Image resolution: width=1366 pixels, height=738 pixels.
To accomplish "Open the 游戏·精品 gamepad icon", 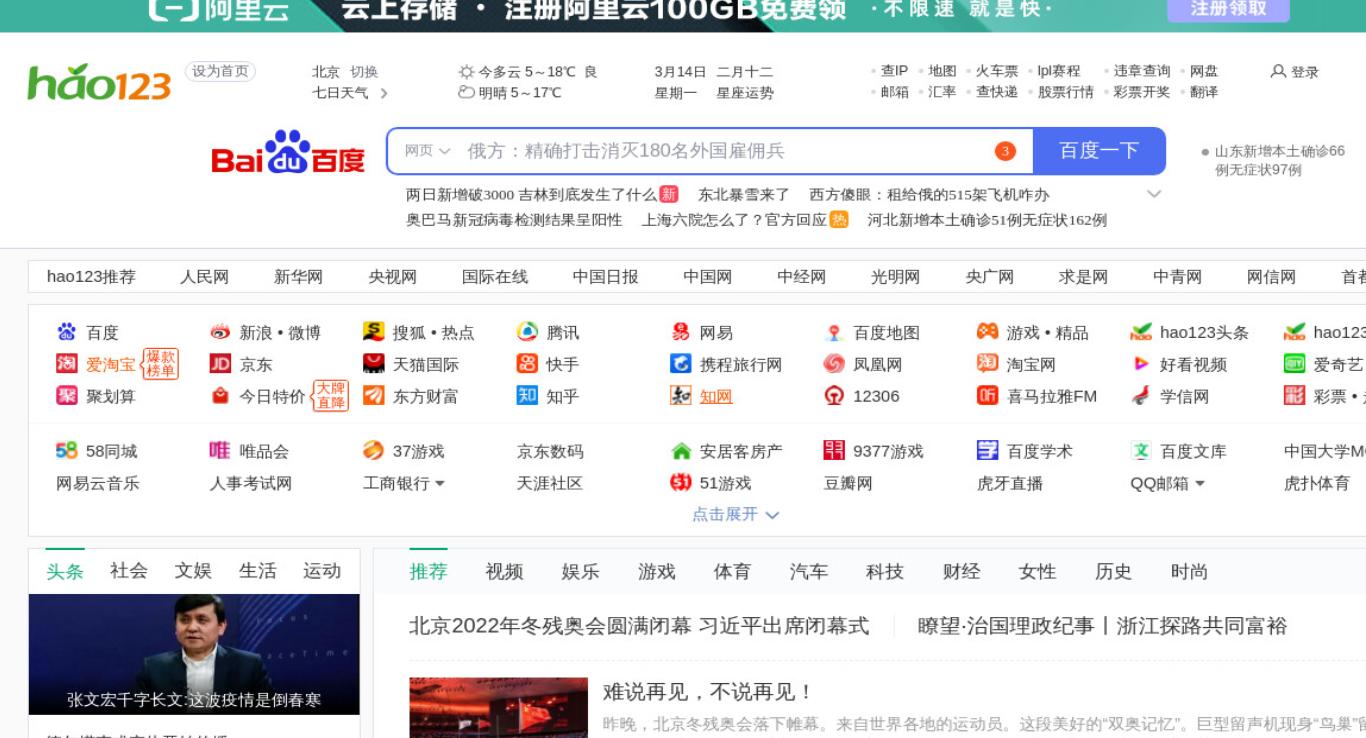I will [987, 332].
